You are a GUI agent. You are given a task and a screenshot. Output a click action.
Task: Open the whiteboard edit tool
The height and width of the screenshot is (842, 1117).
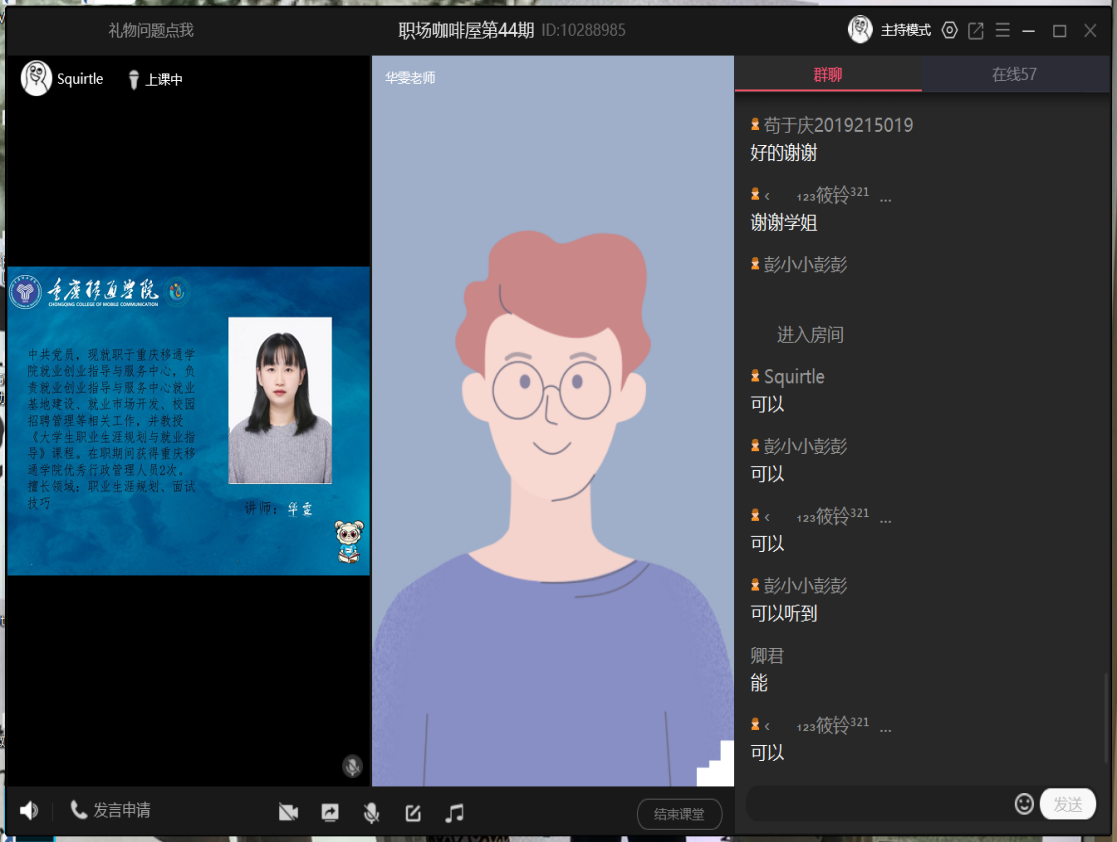tap(413, 812)
